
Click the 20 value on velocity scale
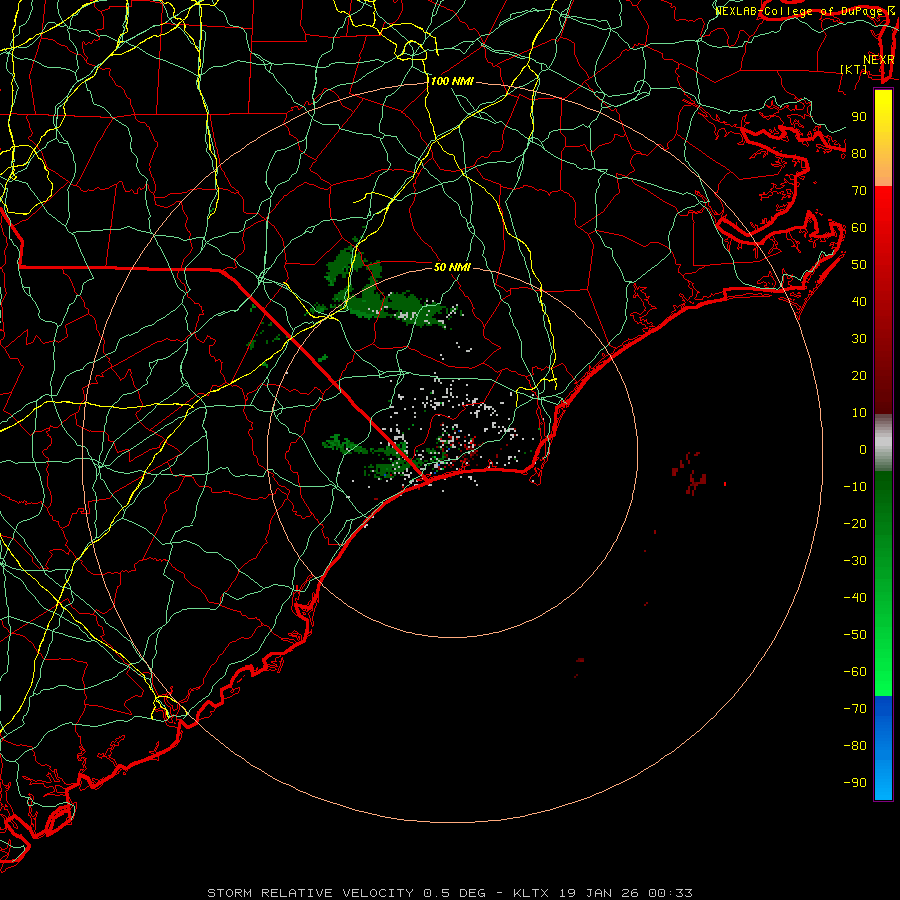click(859, 376)
